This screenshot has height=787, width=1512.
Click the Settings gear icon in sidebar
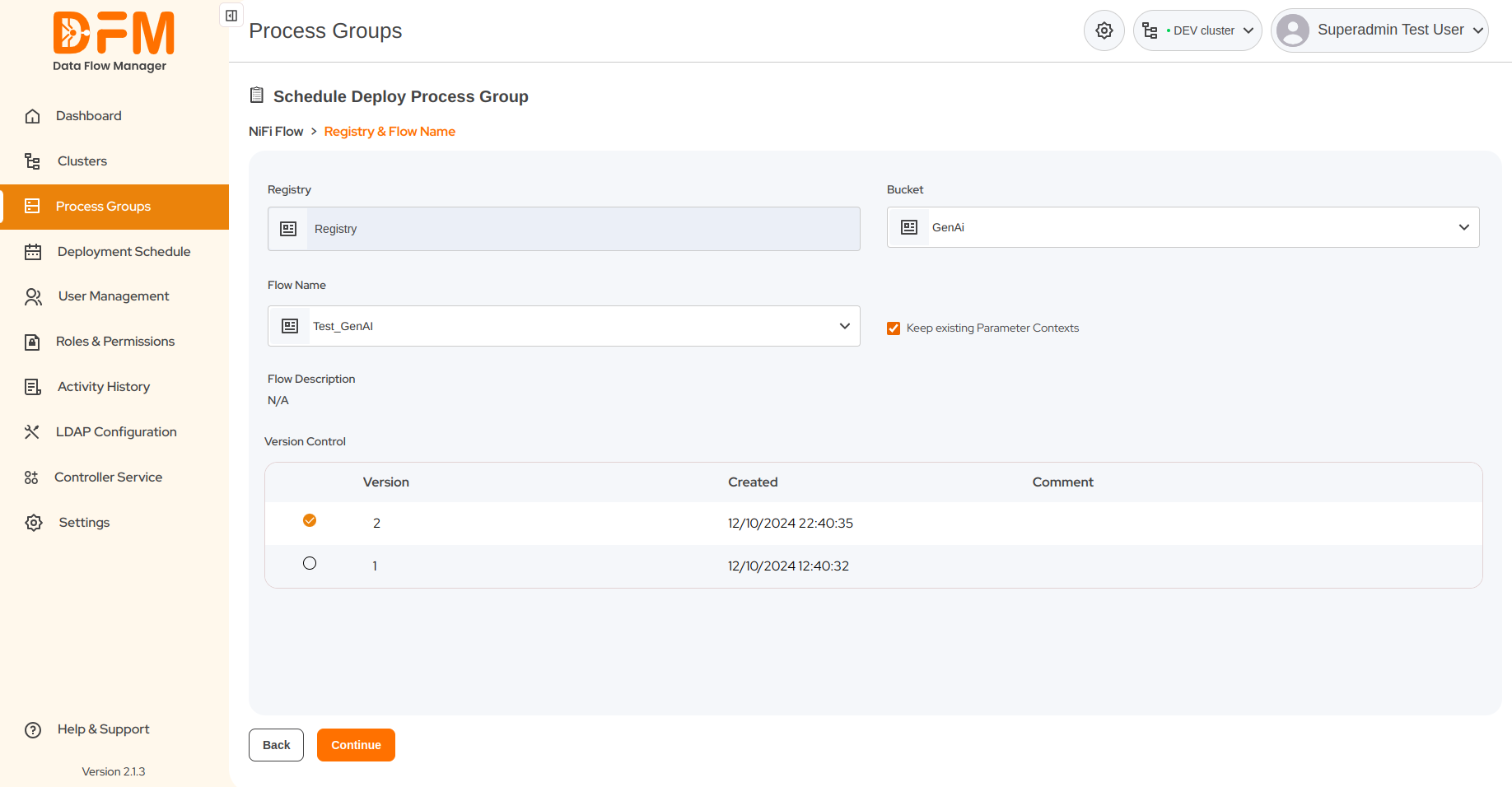[x=34, y=523]
